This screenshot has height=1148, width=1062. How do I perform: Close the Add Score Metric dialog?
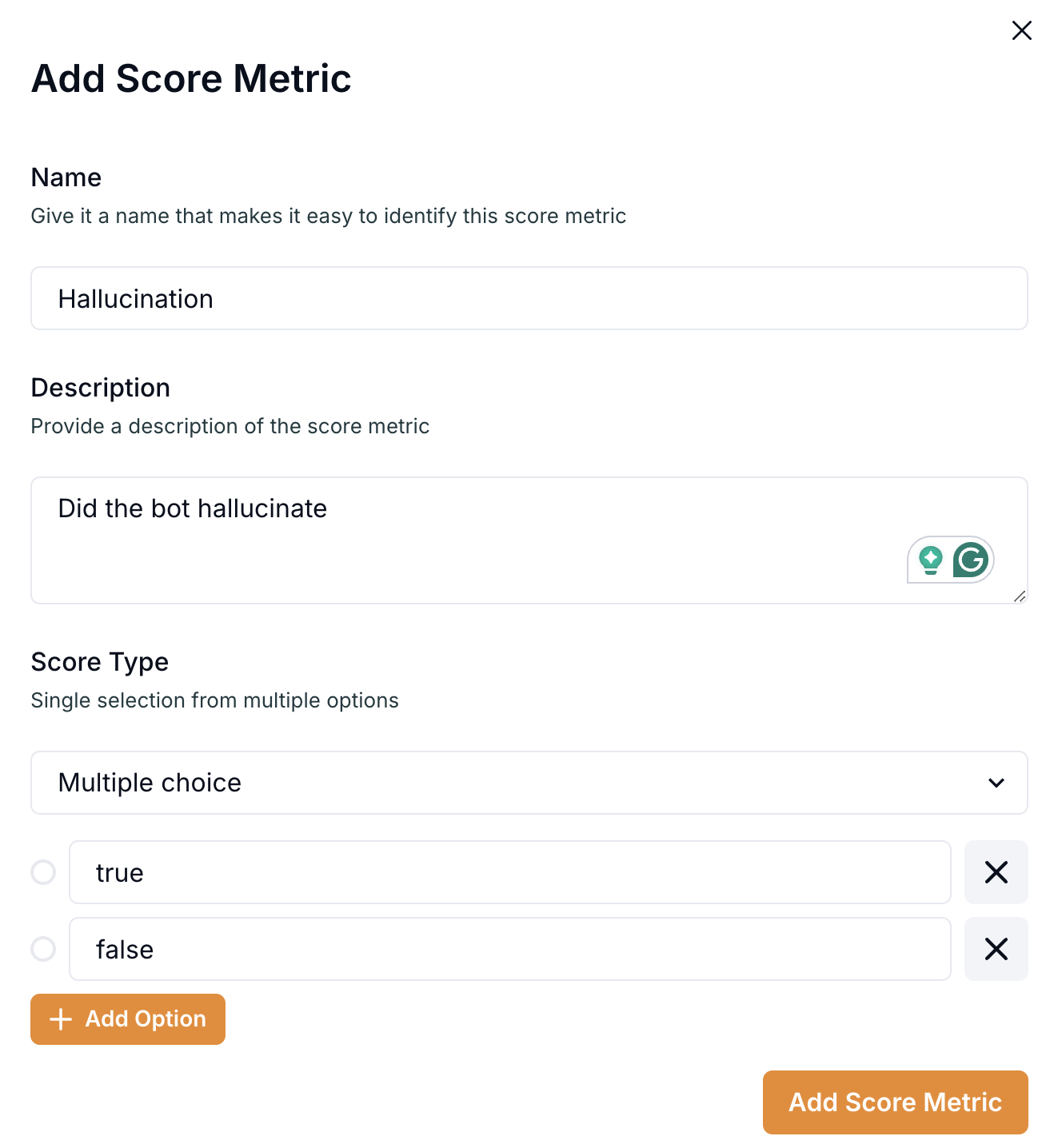(1021, 30)
